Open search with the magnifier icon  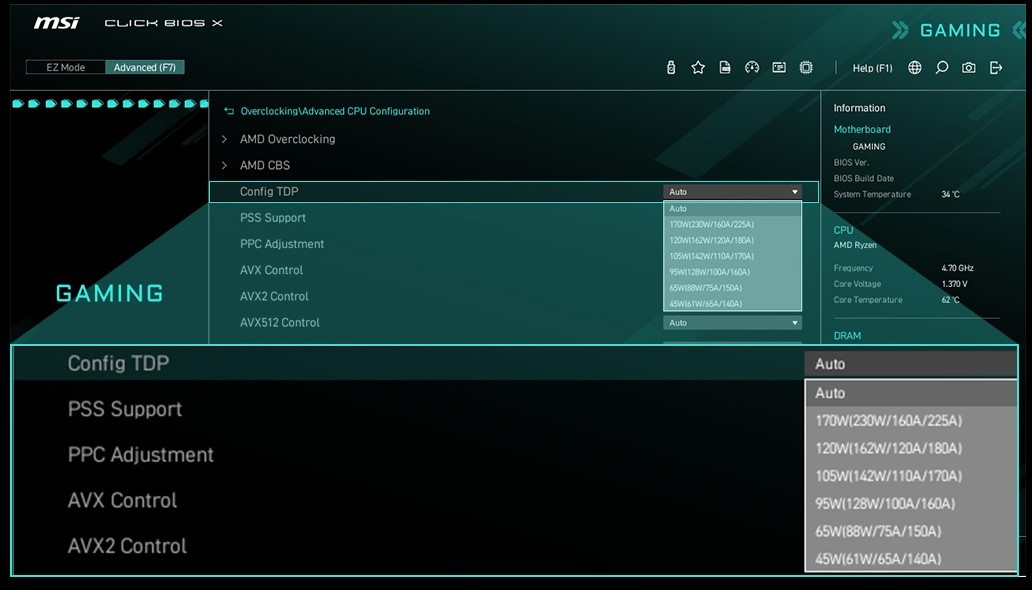(942, 67)
